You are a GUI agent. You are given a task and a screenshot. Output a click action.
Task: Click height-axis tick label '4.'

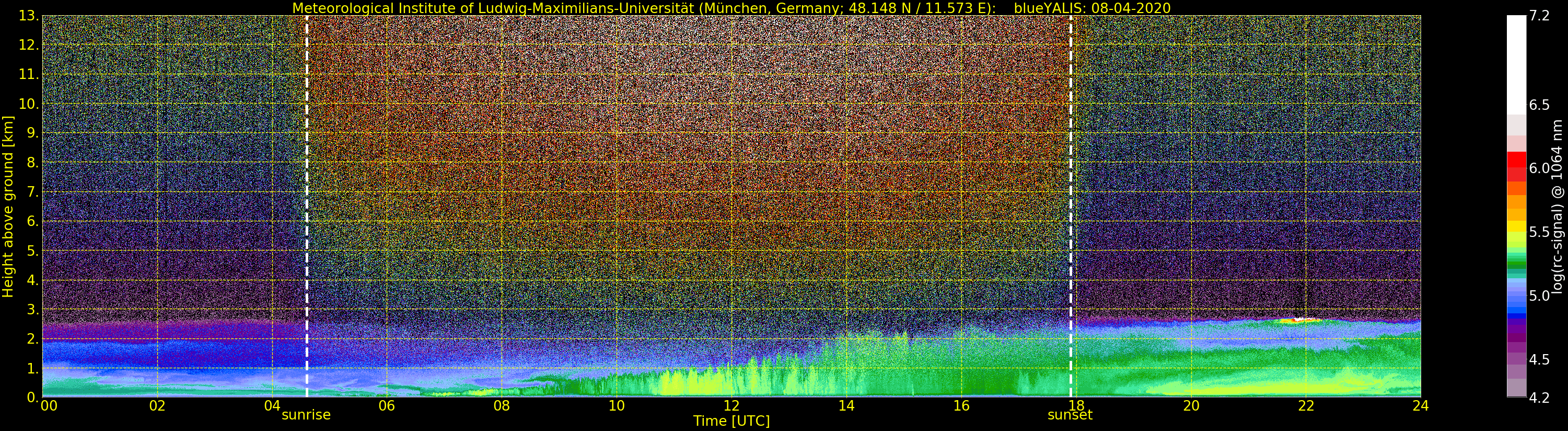click(x=33, y=280)
